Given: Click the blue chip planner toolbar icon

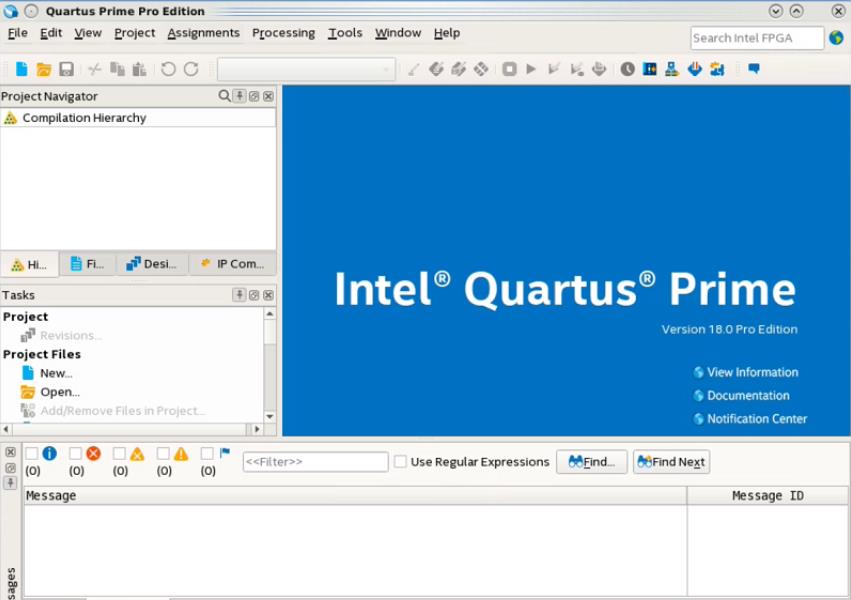Looking at the screenshot, I should click(650, 69).
